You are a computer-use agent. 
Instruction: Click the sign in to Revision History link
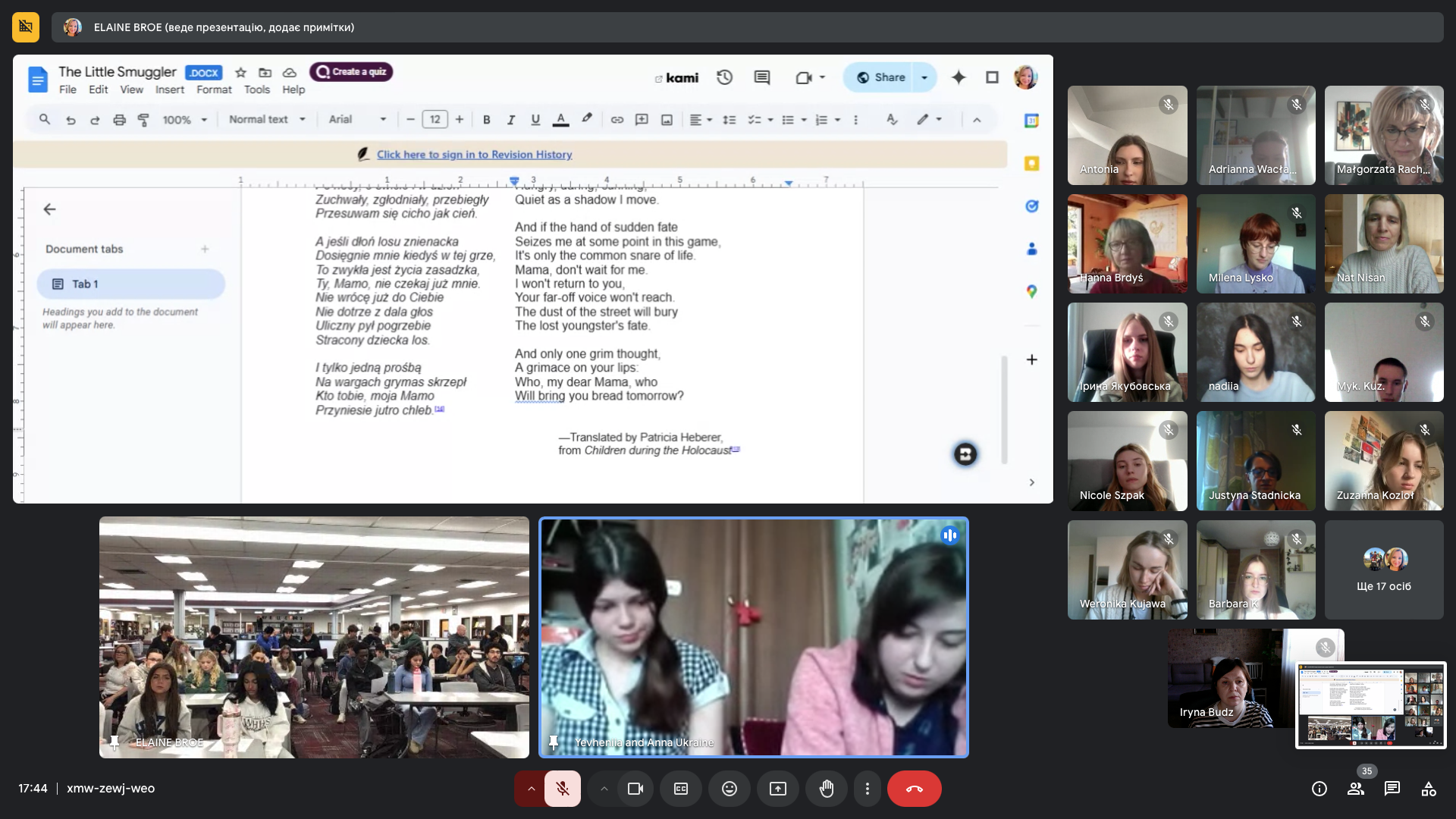474,155
